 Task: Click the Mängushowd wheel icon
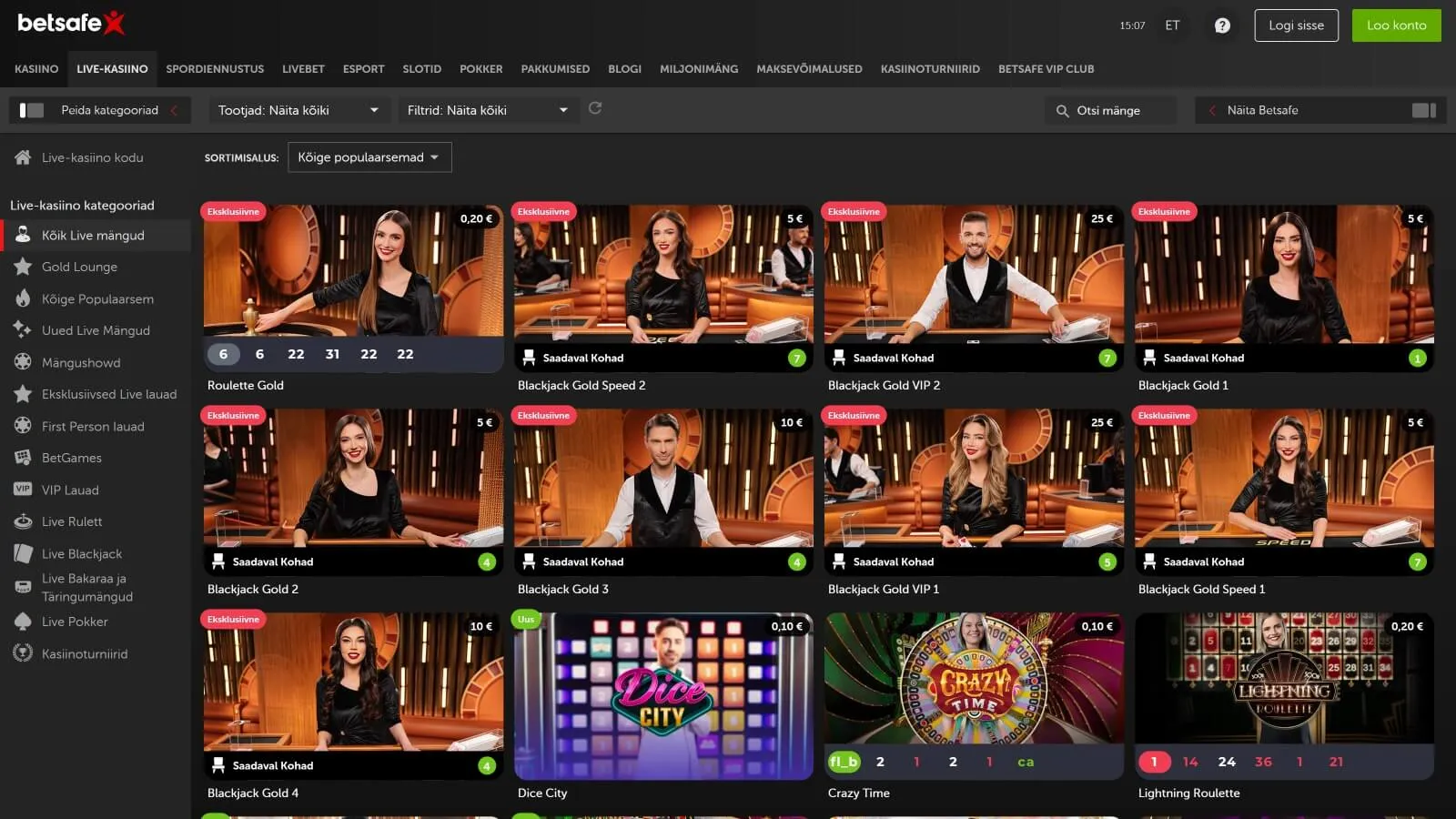click(x=23, y=362)
